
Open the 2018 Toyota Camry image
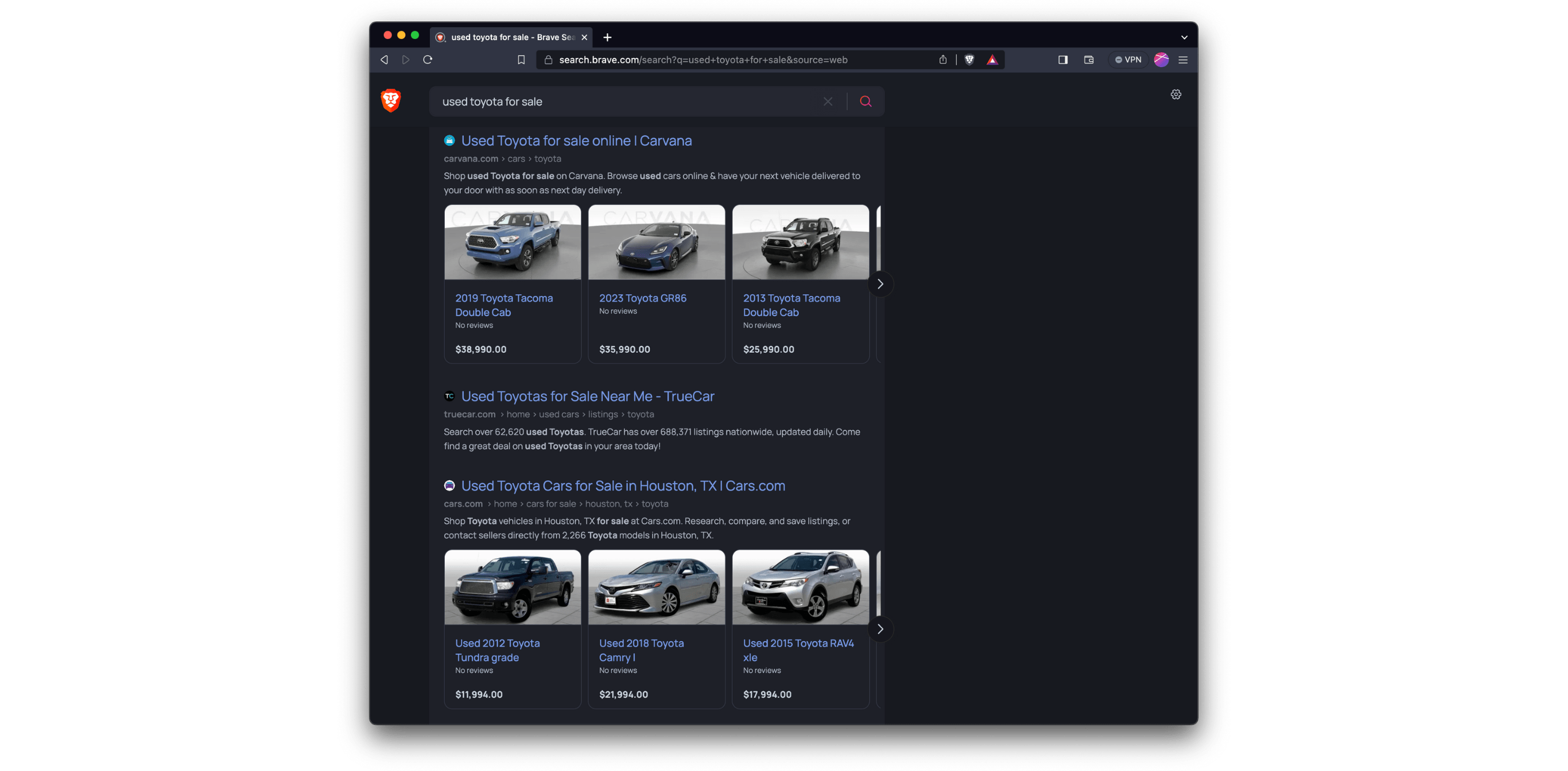tap(656, 588)
